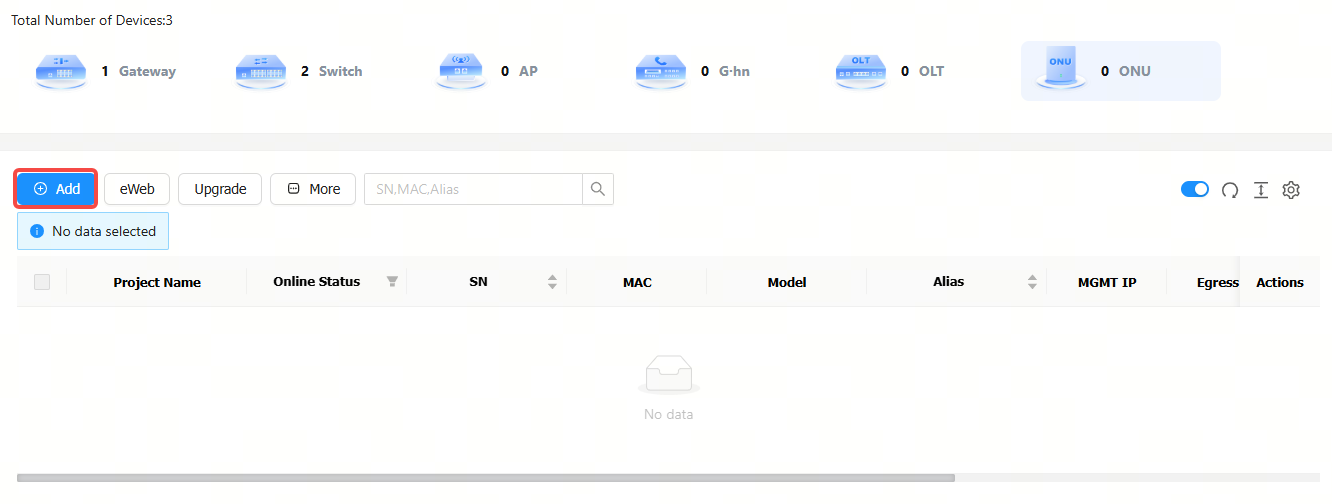Click the empty inbox No data icon
This screenshot has height=504, width=1332.
click(669, 375)
